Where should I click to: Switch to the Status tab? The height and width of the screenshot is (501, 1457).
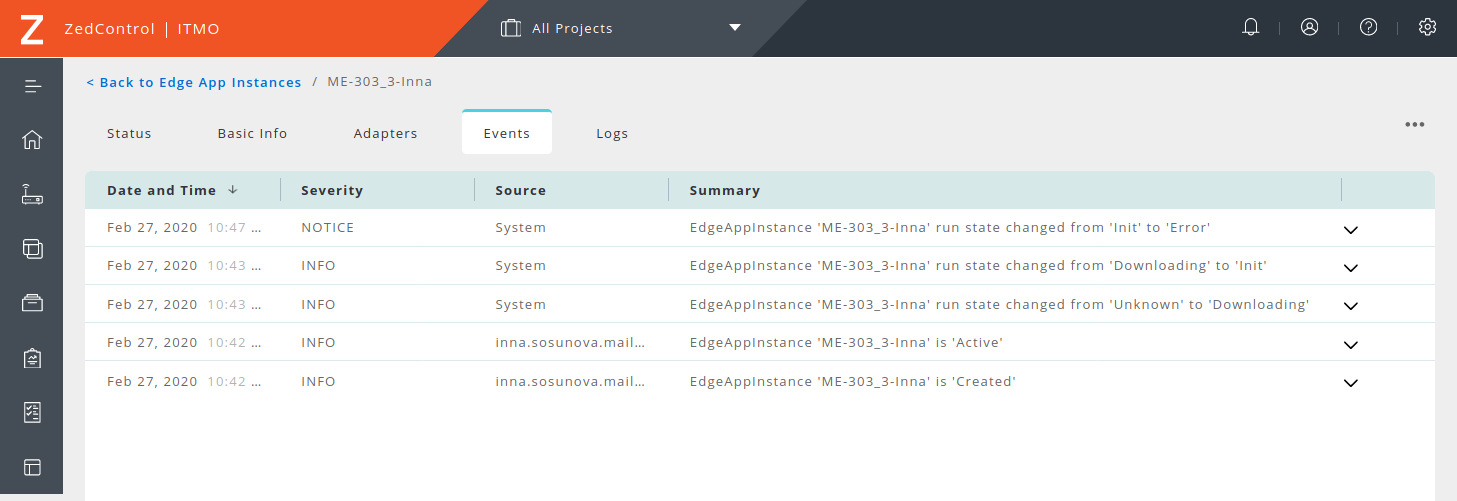click(129, 134)
